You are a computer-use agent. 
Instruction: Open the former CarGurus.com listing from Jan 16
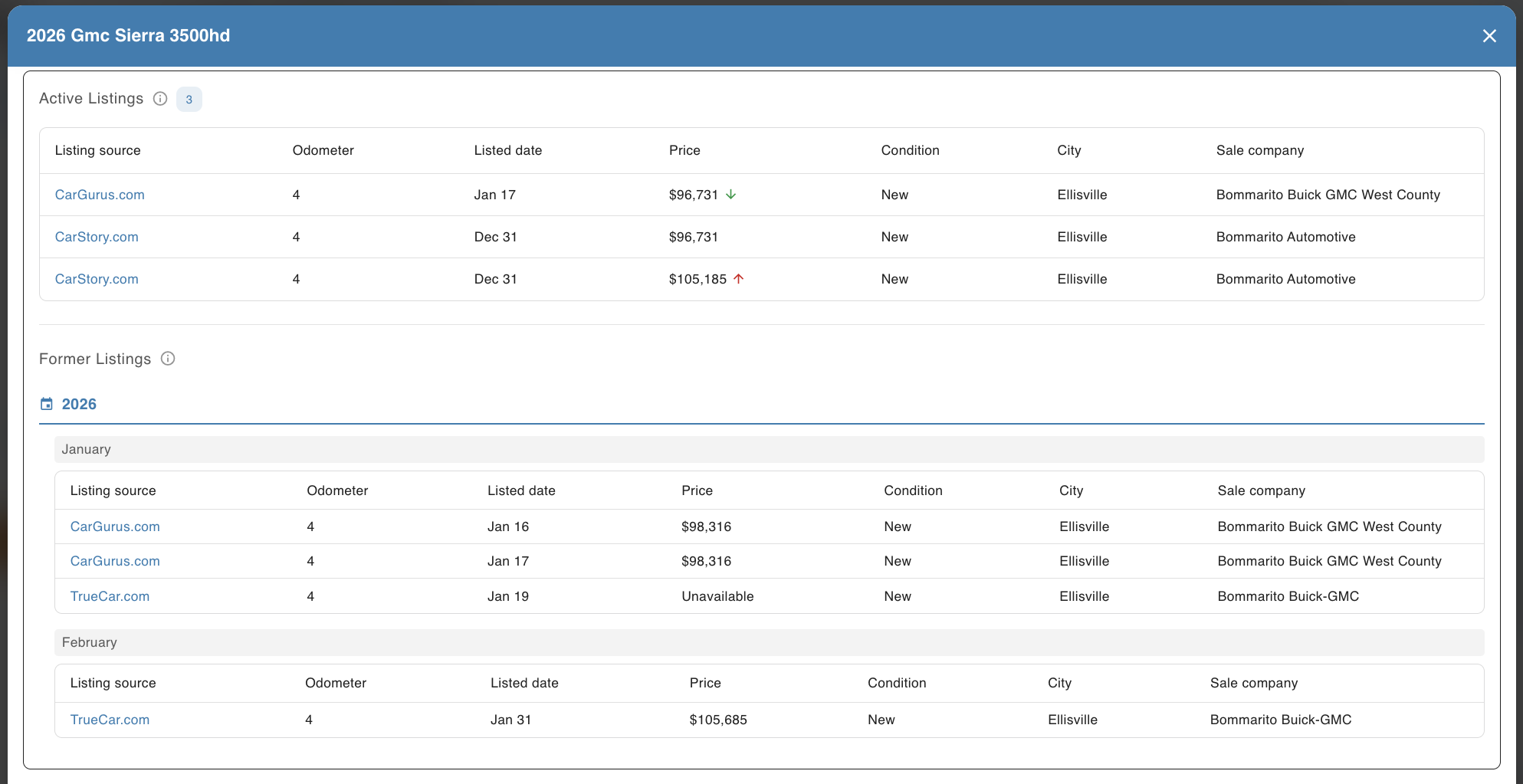point(115,526)
